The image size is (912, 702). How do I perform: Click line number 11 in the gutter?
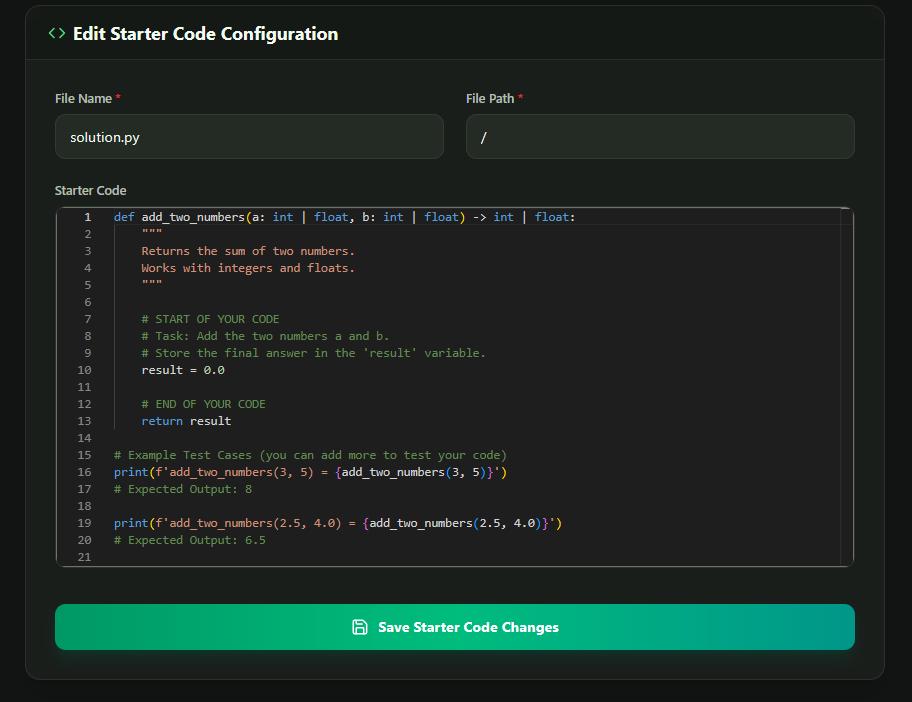pyautogui.click(x=84, y=387)
